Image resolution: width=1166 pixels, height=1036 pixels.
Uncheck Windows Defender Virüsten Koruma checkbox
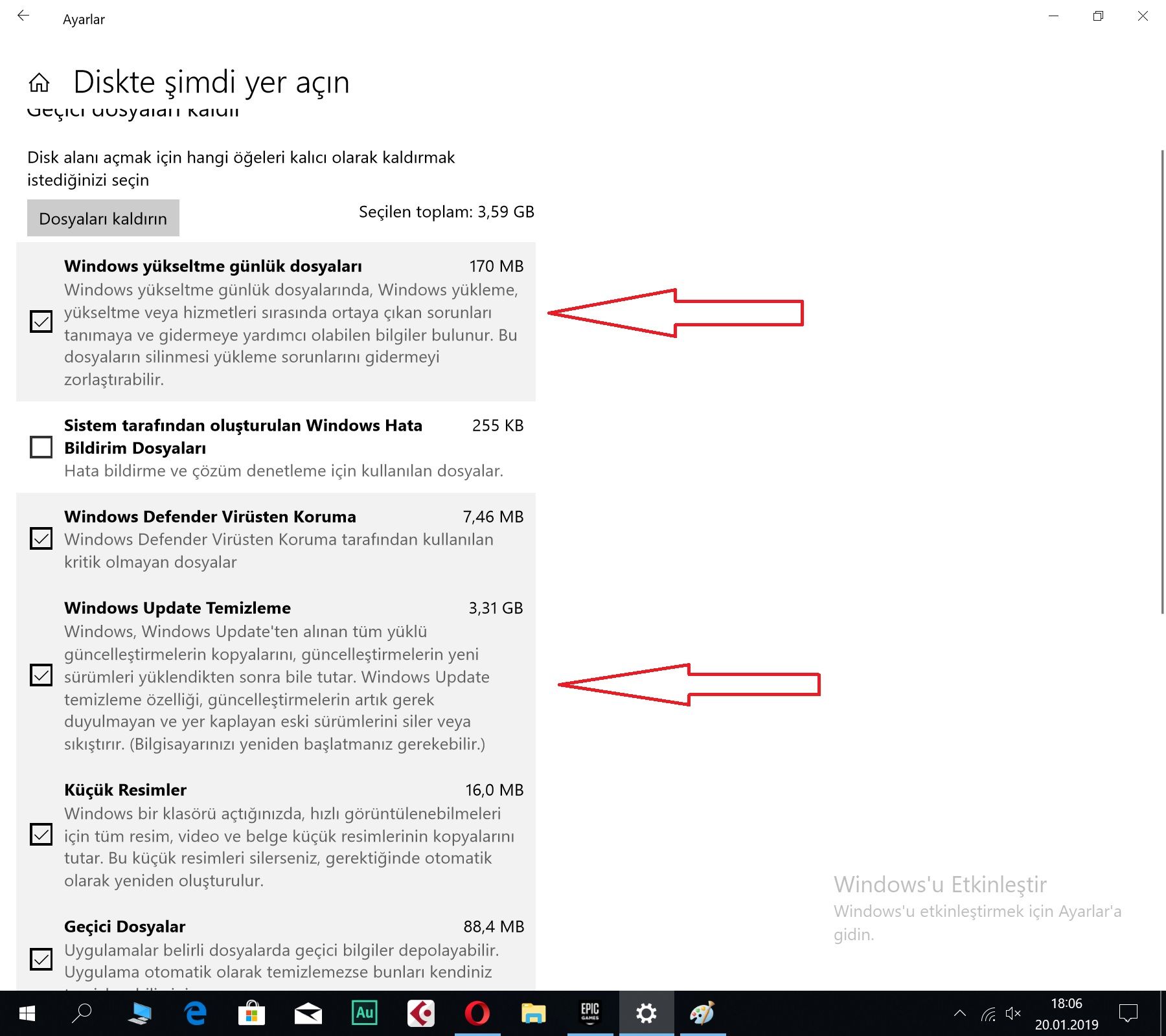41,538
